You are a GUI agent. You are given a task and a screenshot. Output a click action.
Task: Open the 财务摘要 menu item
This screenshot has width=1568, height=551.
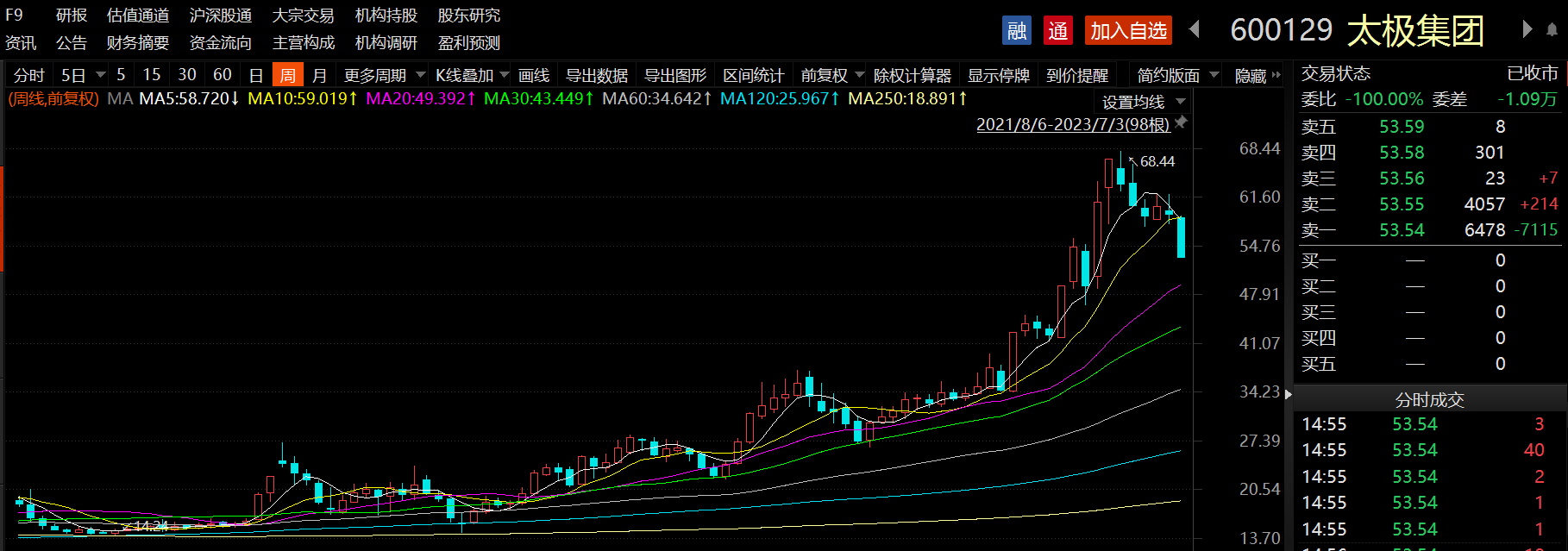pyautogui.click(x=138, y=43)
